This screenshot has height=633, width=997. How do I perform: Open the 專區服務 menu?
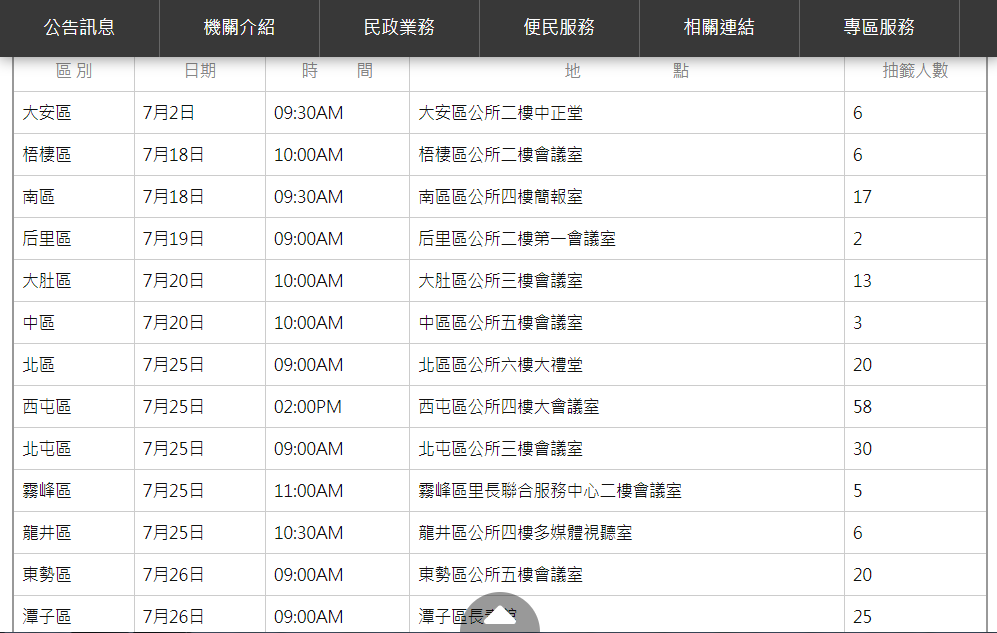(879, 27)
